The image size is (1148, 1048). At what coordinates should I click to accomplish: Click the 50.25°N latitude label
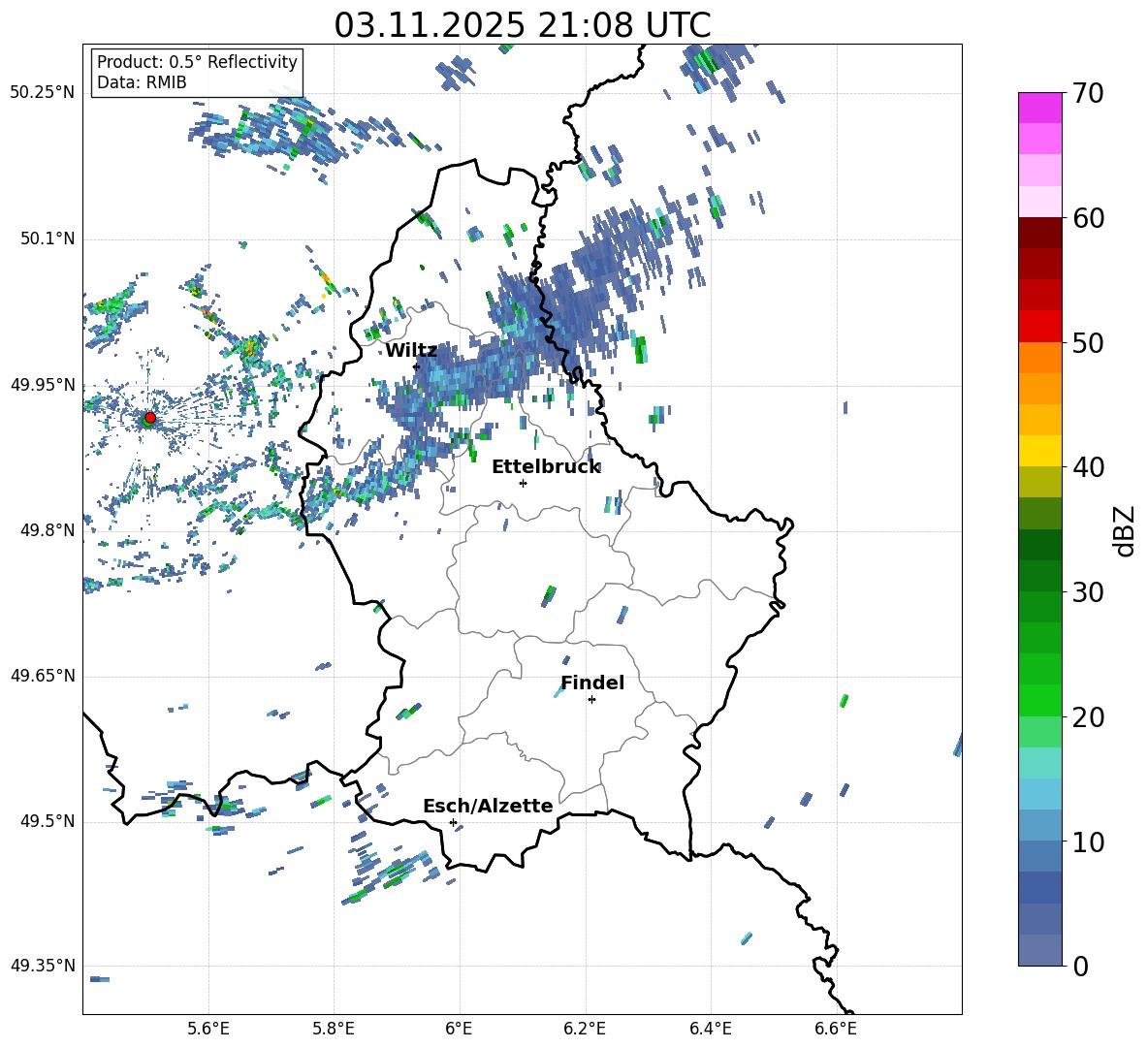(x=43, y=93)
